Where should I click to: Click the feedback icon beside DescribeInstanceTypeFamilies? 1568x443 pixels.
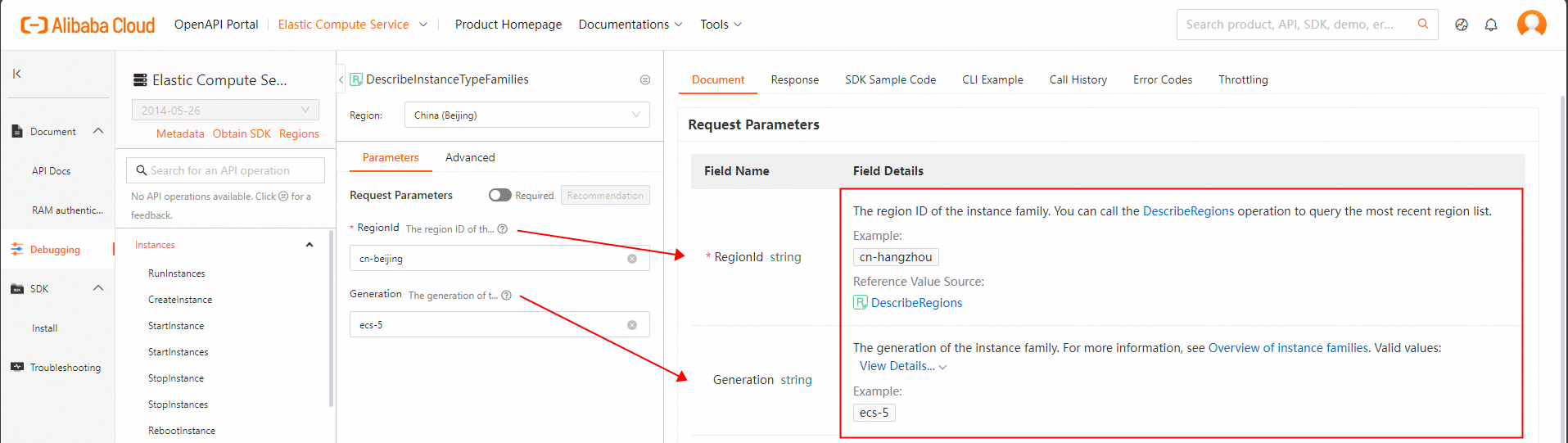[645, 79]
